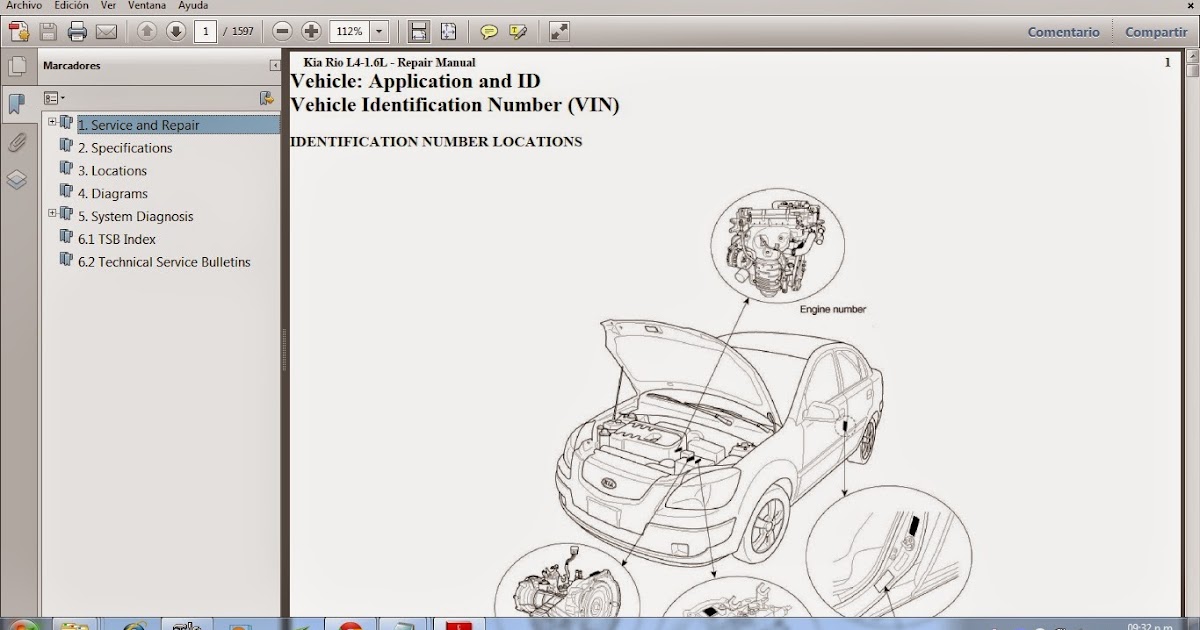
Task: Print the repair manual
Action: coord(77,31)
